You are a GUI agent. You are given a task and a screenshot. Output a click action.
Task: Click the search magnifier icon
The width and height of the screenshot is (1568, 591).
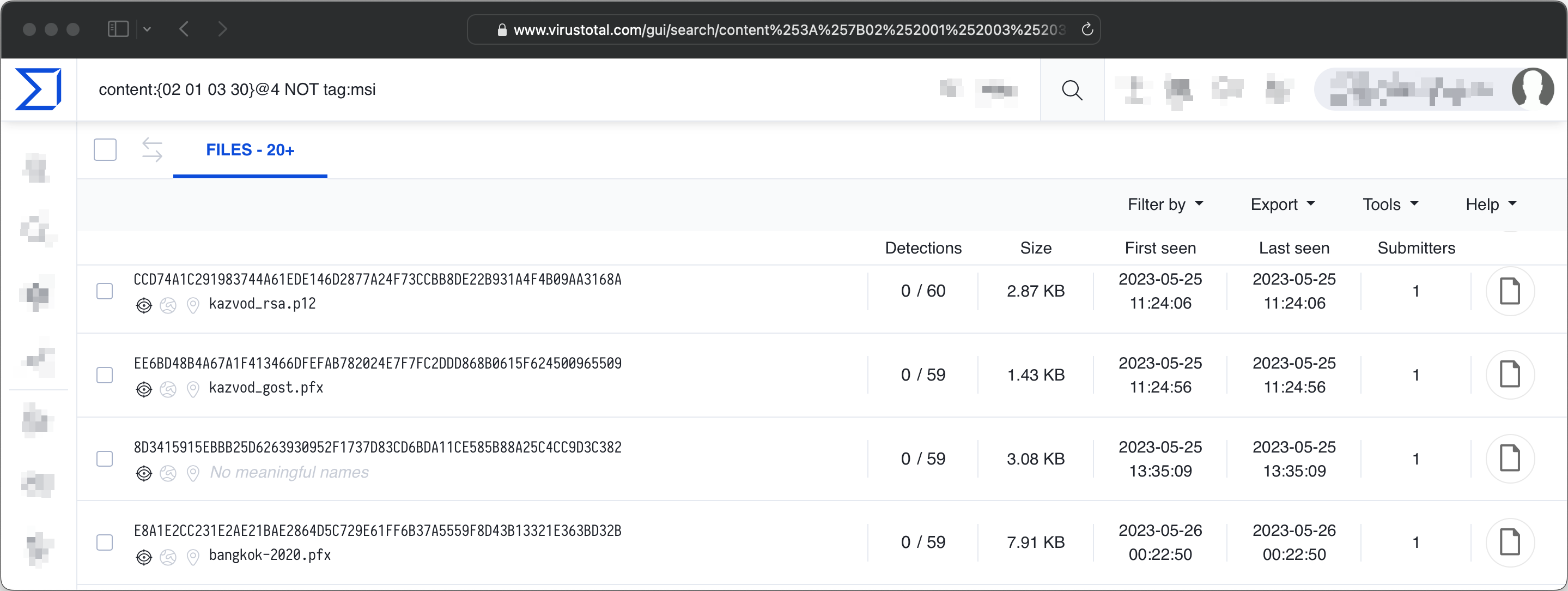pos(1071,90)
